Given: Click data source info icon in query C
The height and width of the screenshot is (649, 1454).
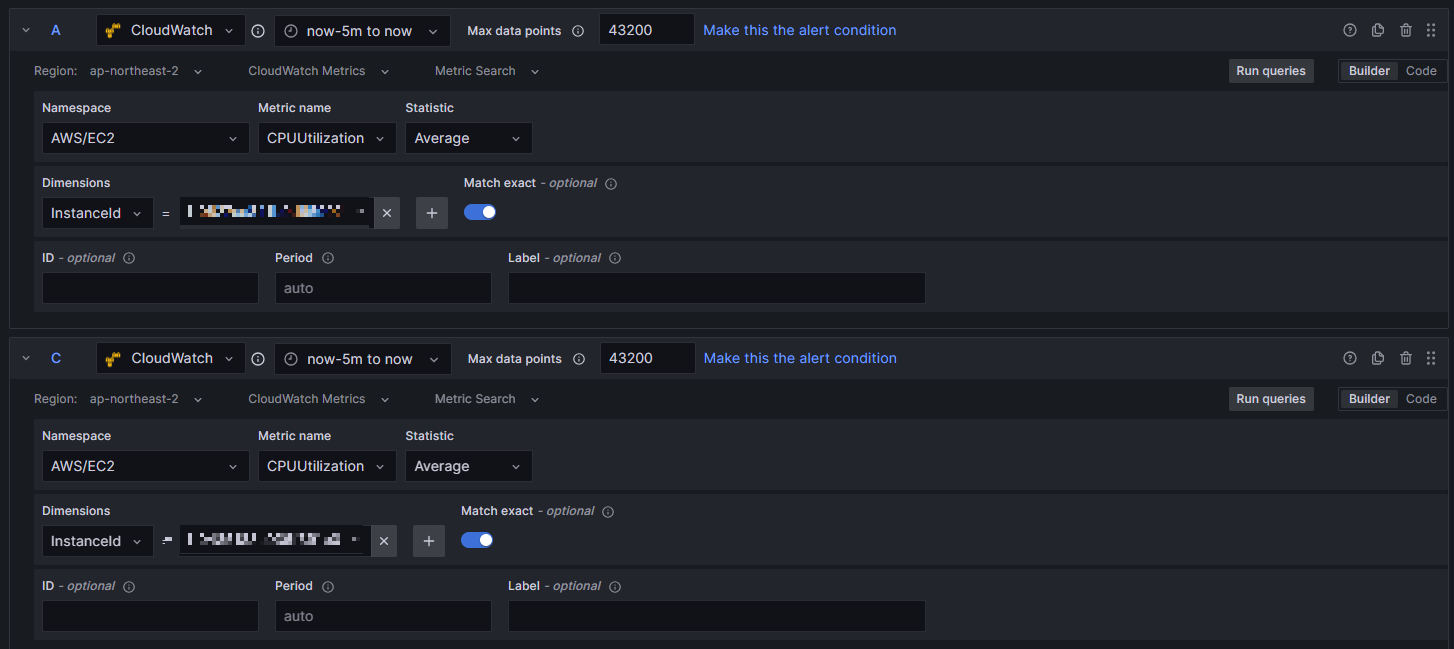Looking at the screenshot, I should [x=258, y=359].
